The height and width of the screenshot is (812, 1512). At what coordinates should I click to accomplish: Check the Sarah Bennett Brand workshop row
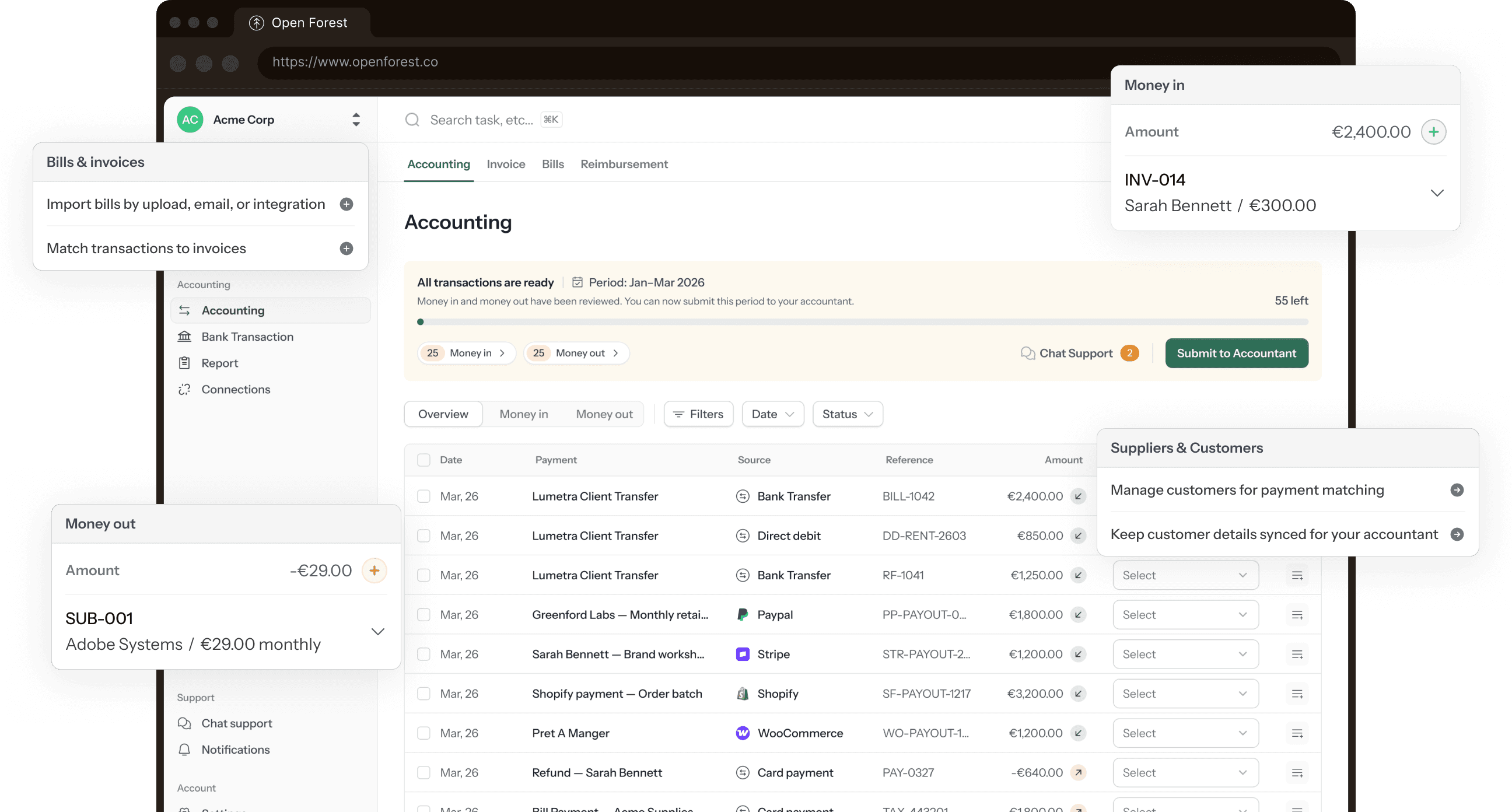point(423,654)
